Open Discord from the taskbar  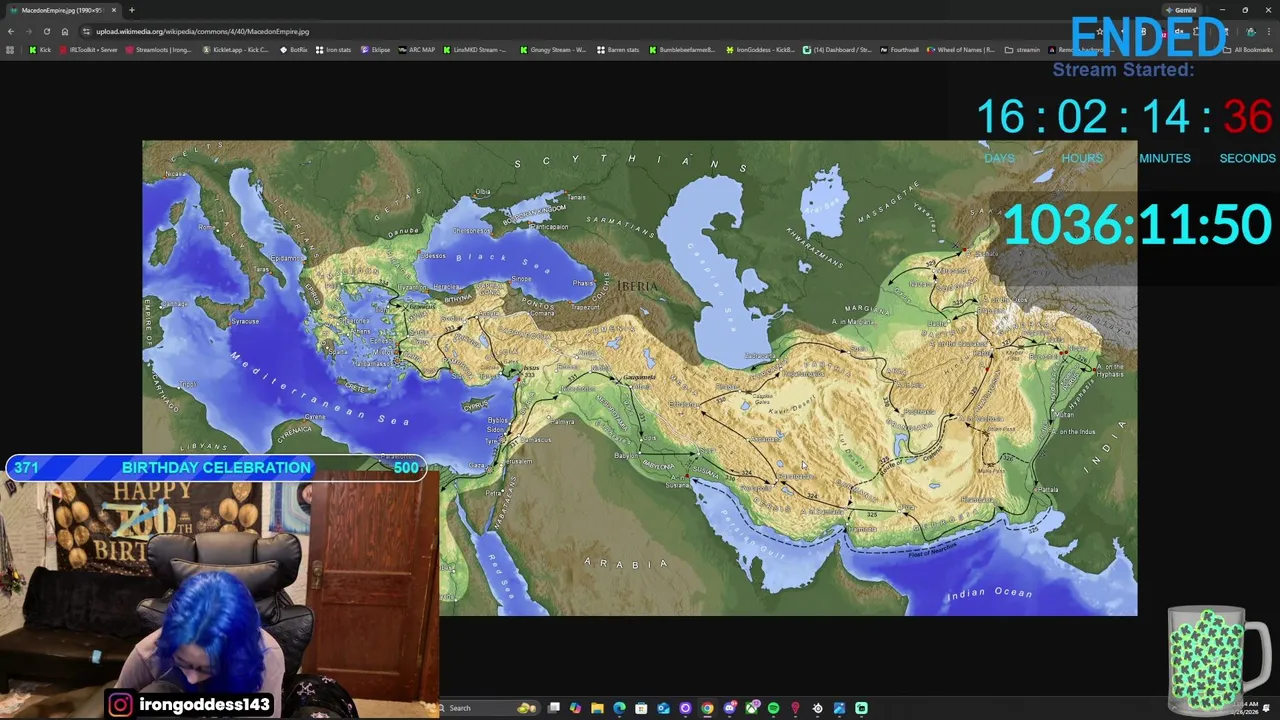pyautogui.click(x=730, y=708)
